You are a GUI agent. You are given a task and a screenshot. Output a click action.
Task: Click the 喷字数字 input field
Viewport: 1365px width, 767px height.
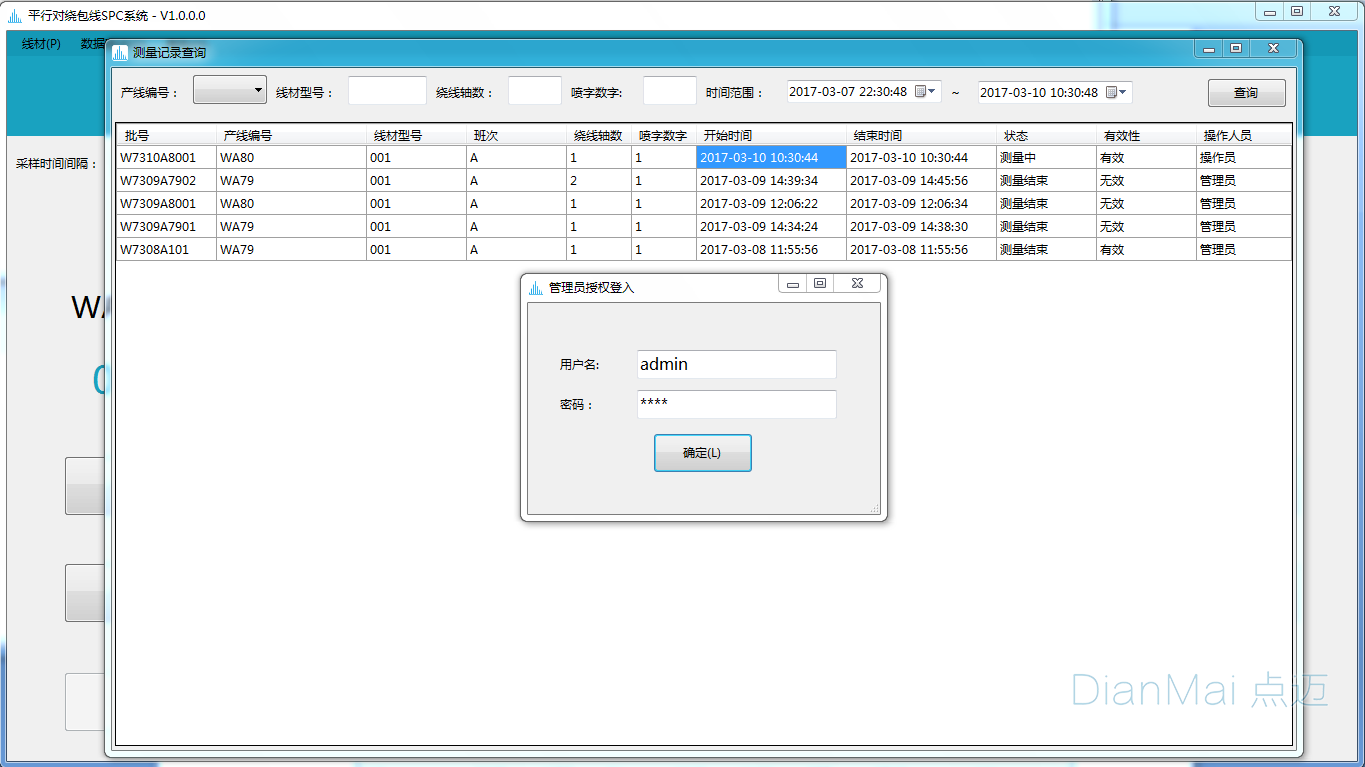coord(669,91)
